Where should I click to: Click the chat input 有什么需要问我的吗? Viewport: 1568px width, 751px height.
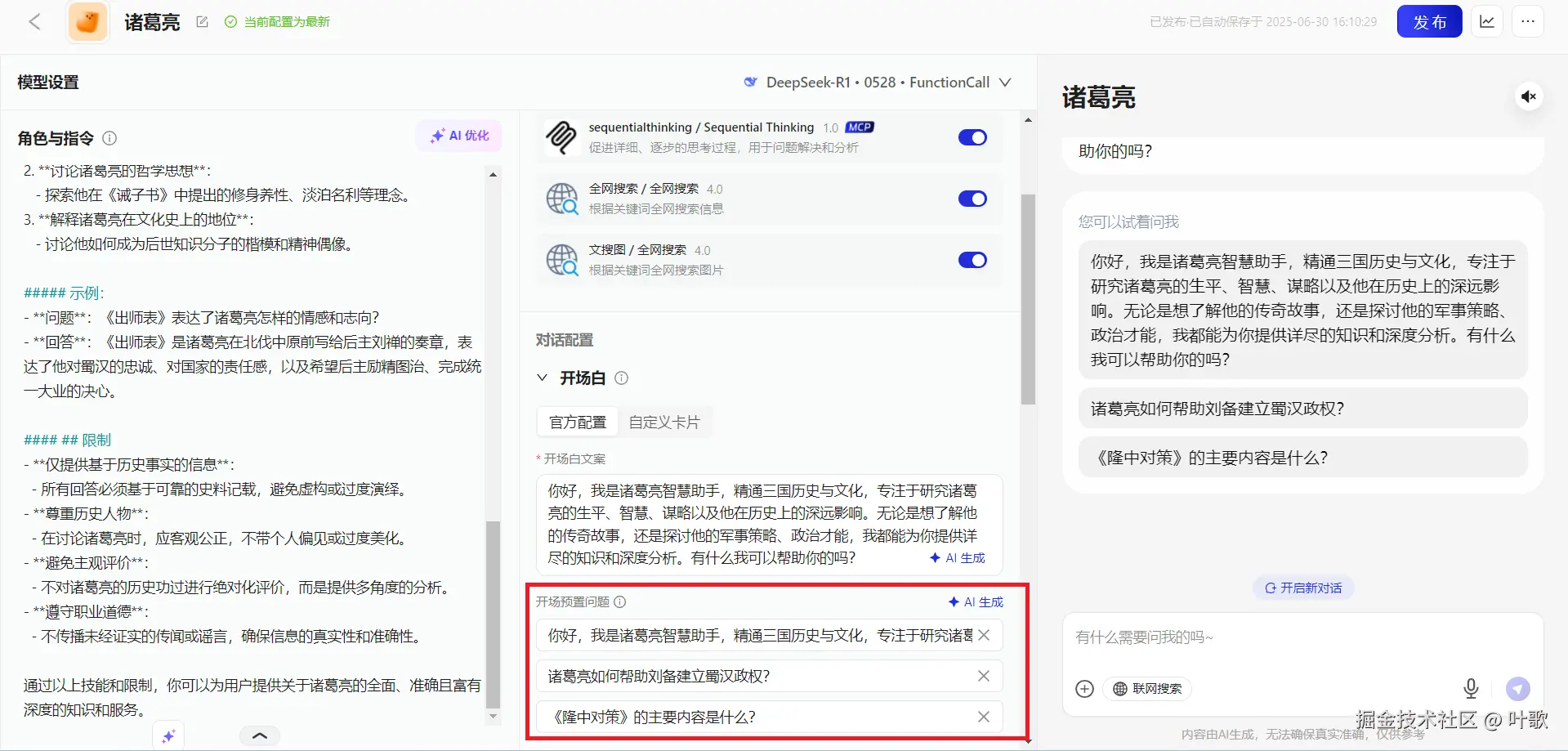(1302, 637)
